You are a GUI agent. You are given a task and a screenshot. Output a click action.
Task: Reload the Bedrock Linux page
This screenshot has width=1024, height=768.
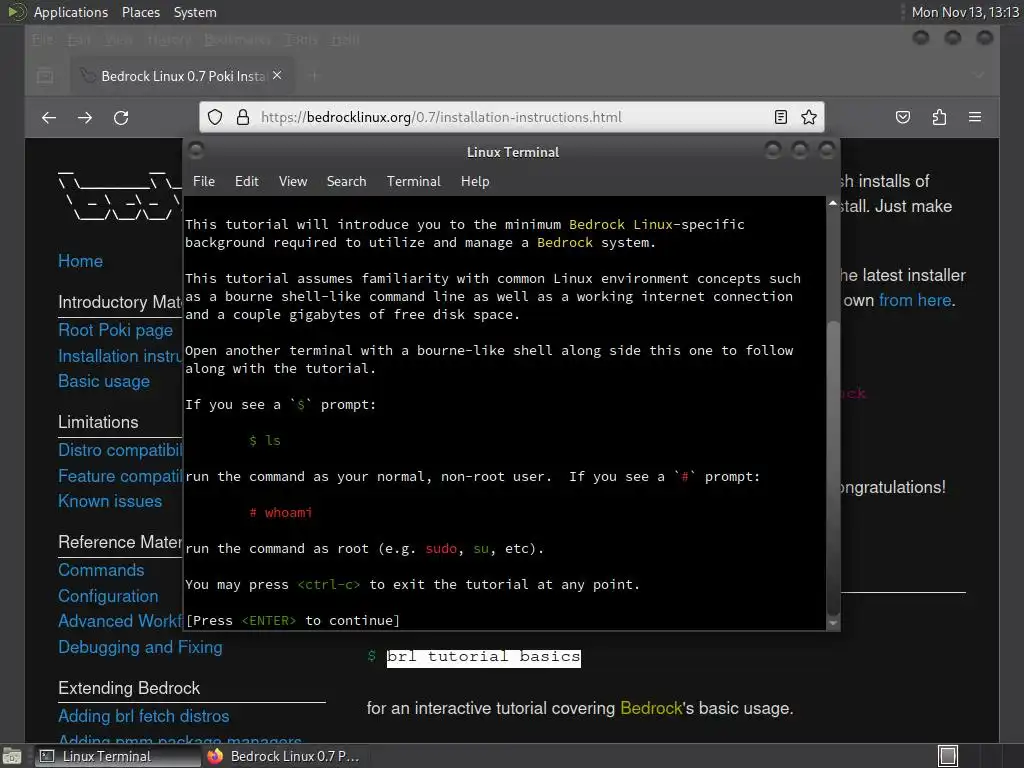(121, 118)
